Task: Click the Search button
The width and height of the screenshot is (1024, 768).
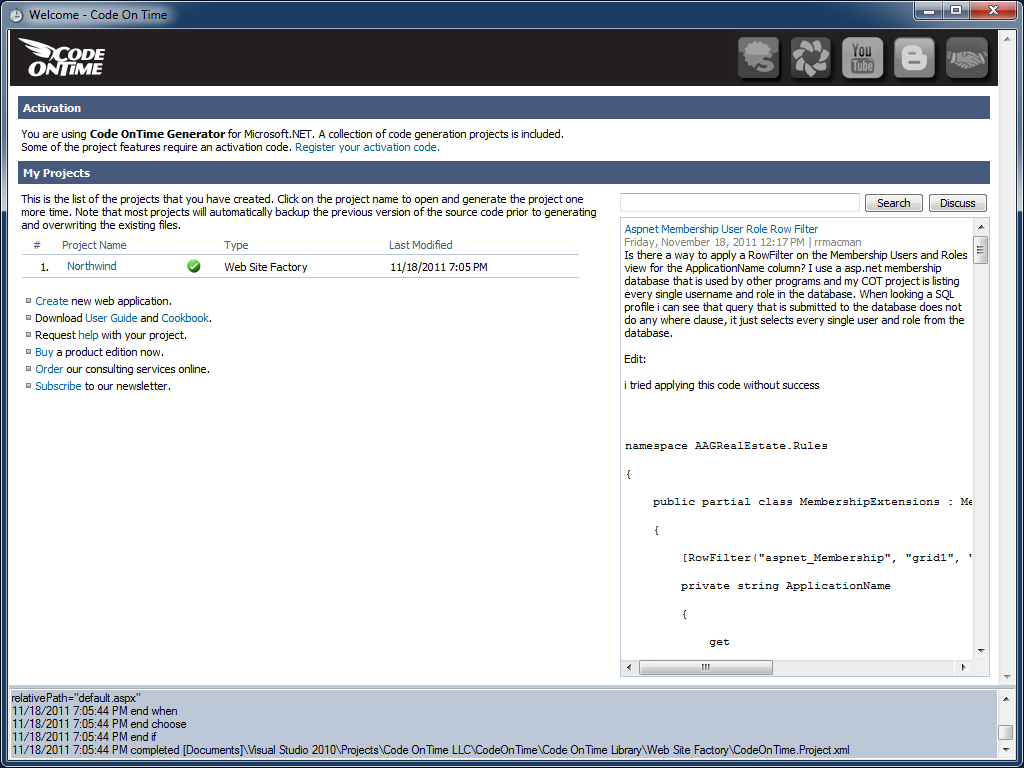Action: (x=893, y=203)
